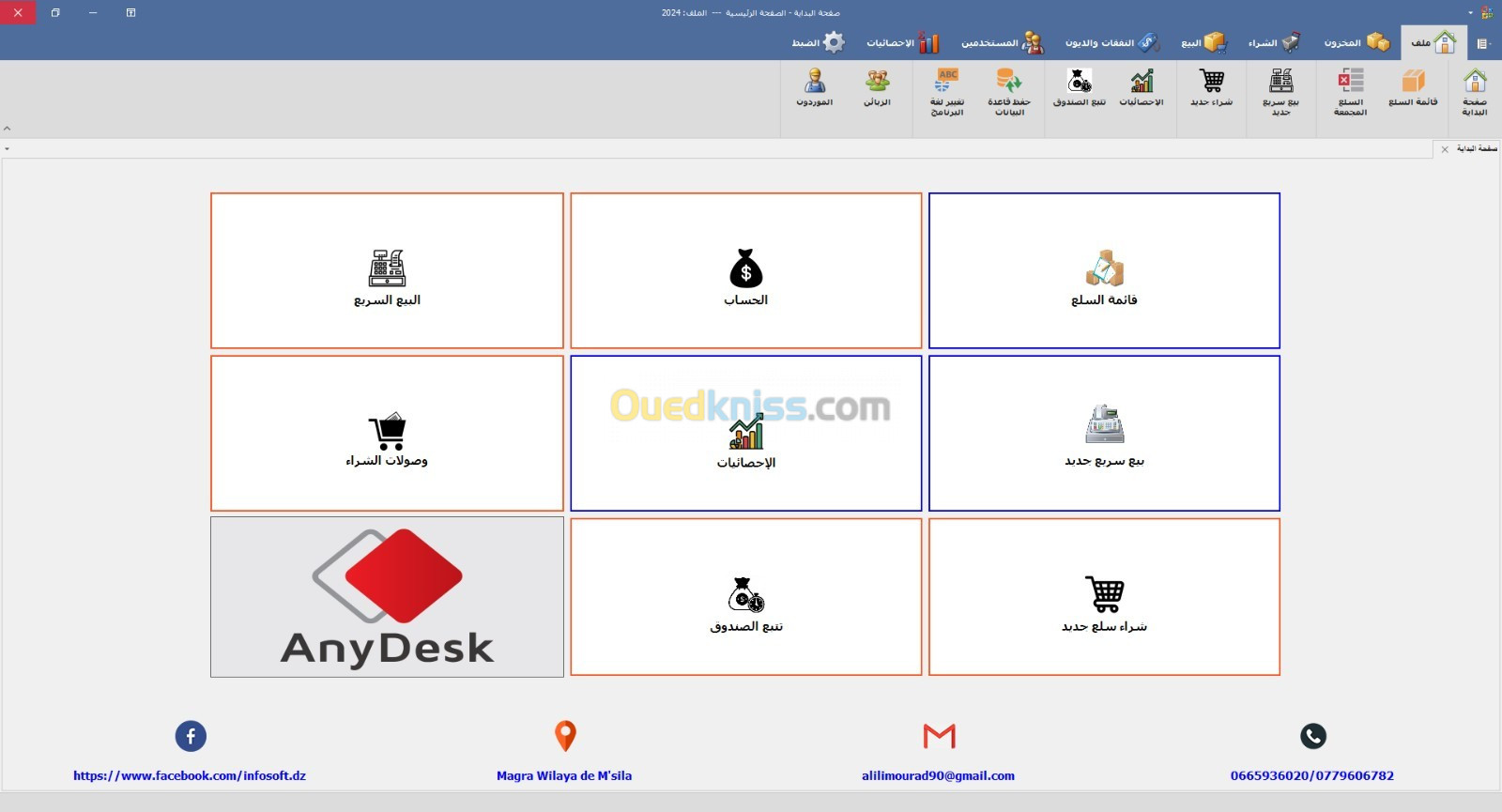Screen dimensions: 1502x812
Task: Switch to the المخزون ribbon tab
Action: click(1356, 43)
